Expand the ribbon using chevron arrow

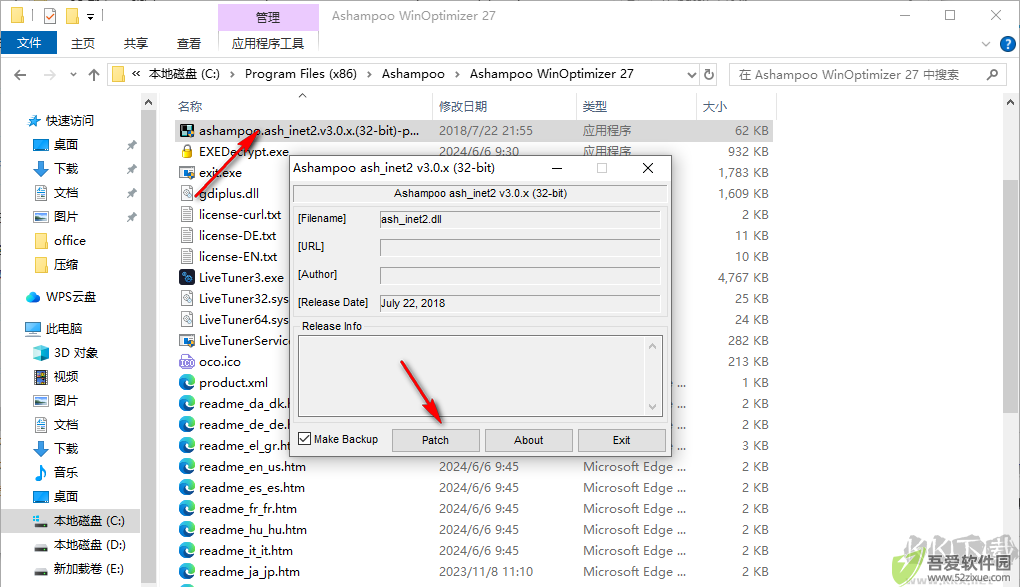pos(986,44)
